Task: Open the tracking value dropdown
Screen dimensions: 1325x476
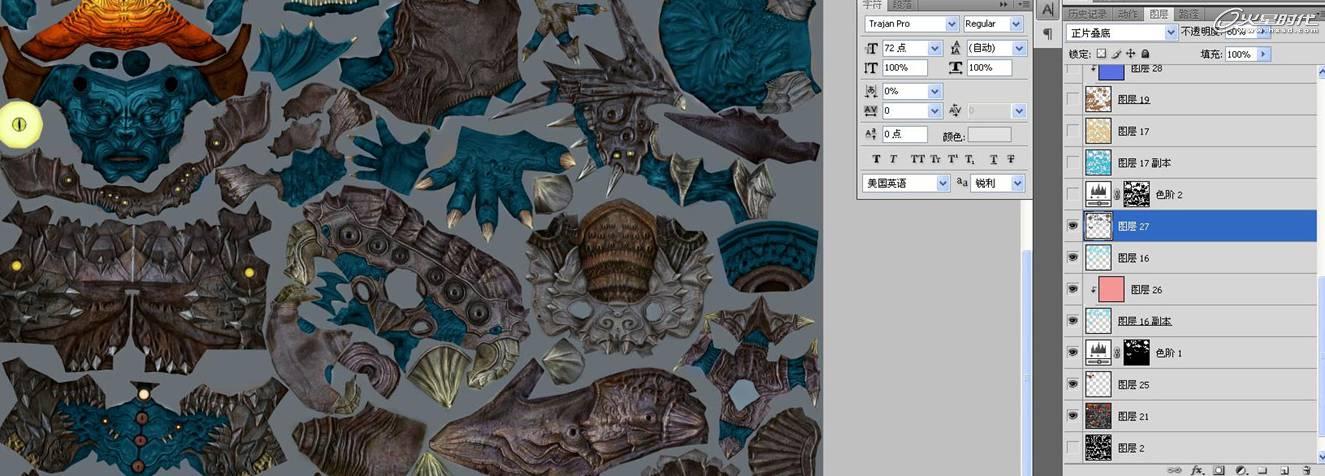Action: 935,111
